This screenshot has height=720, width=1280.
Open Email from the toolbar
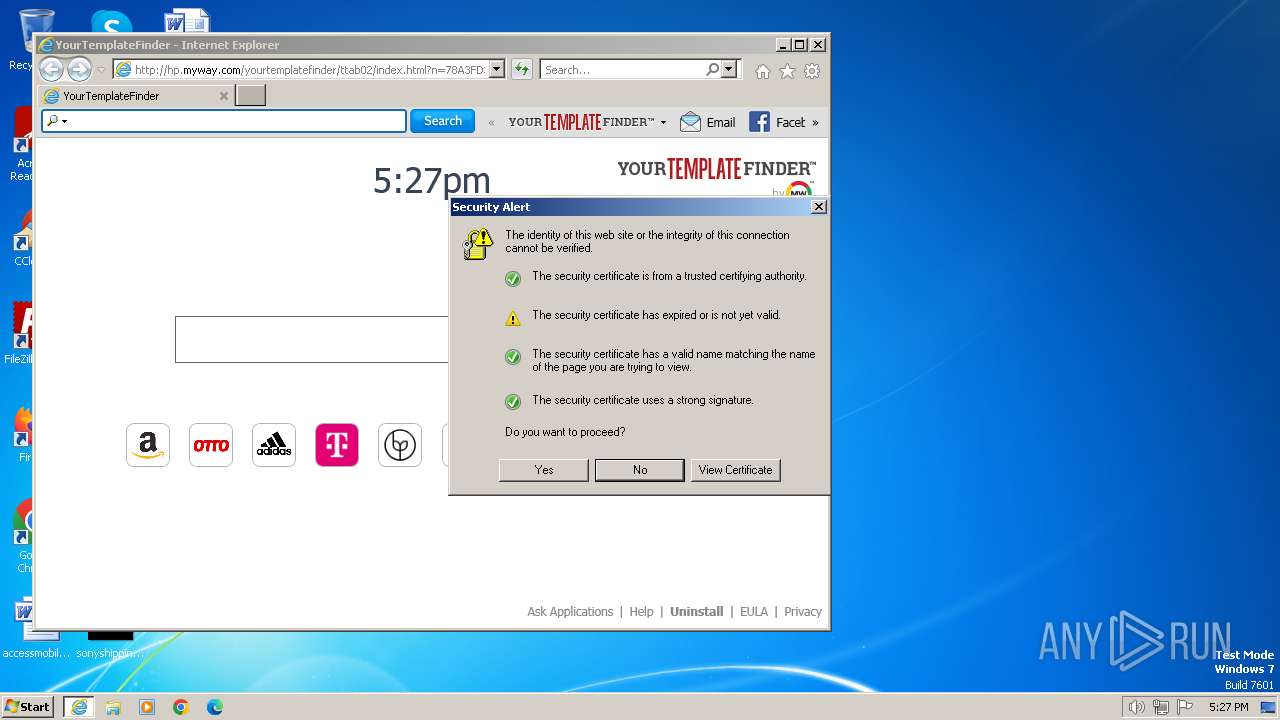pos(707,122)
